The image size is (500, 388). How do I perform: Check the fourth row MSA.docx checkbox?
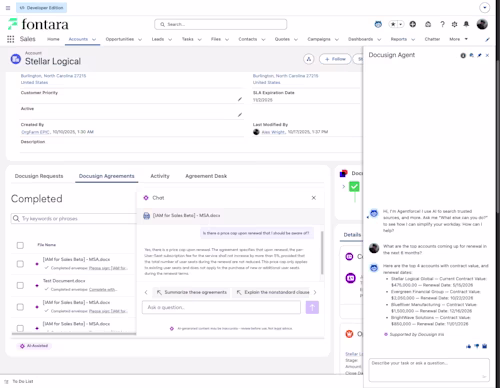point(20,328)
